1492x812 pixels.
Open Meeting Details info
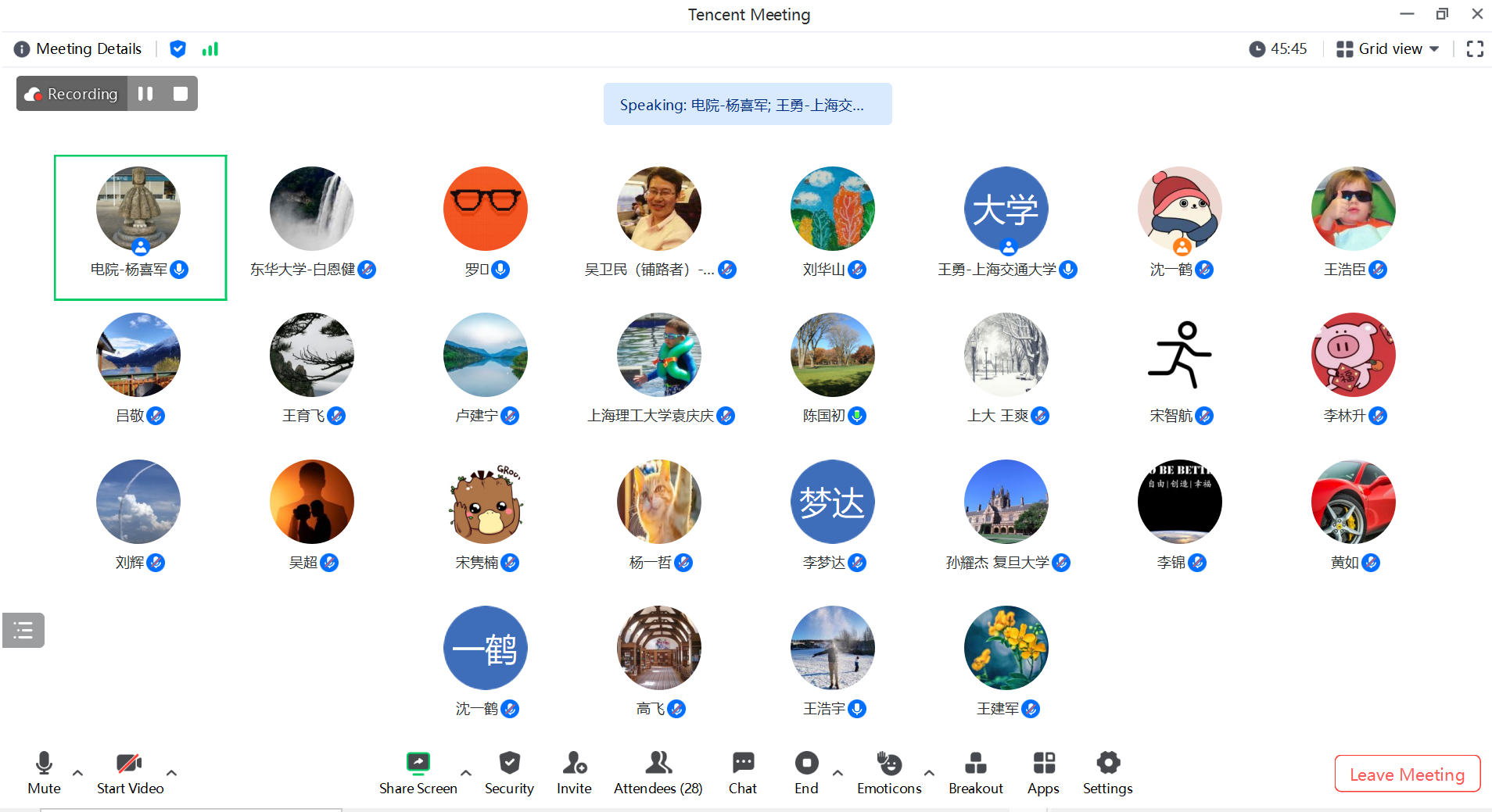click(78, 49)
